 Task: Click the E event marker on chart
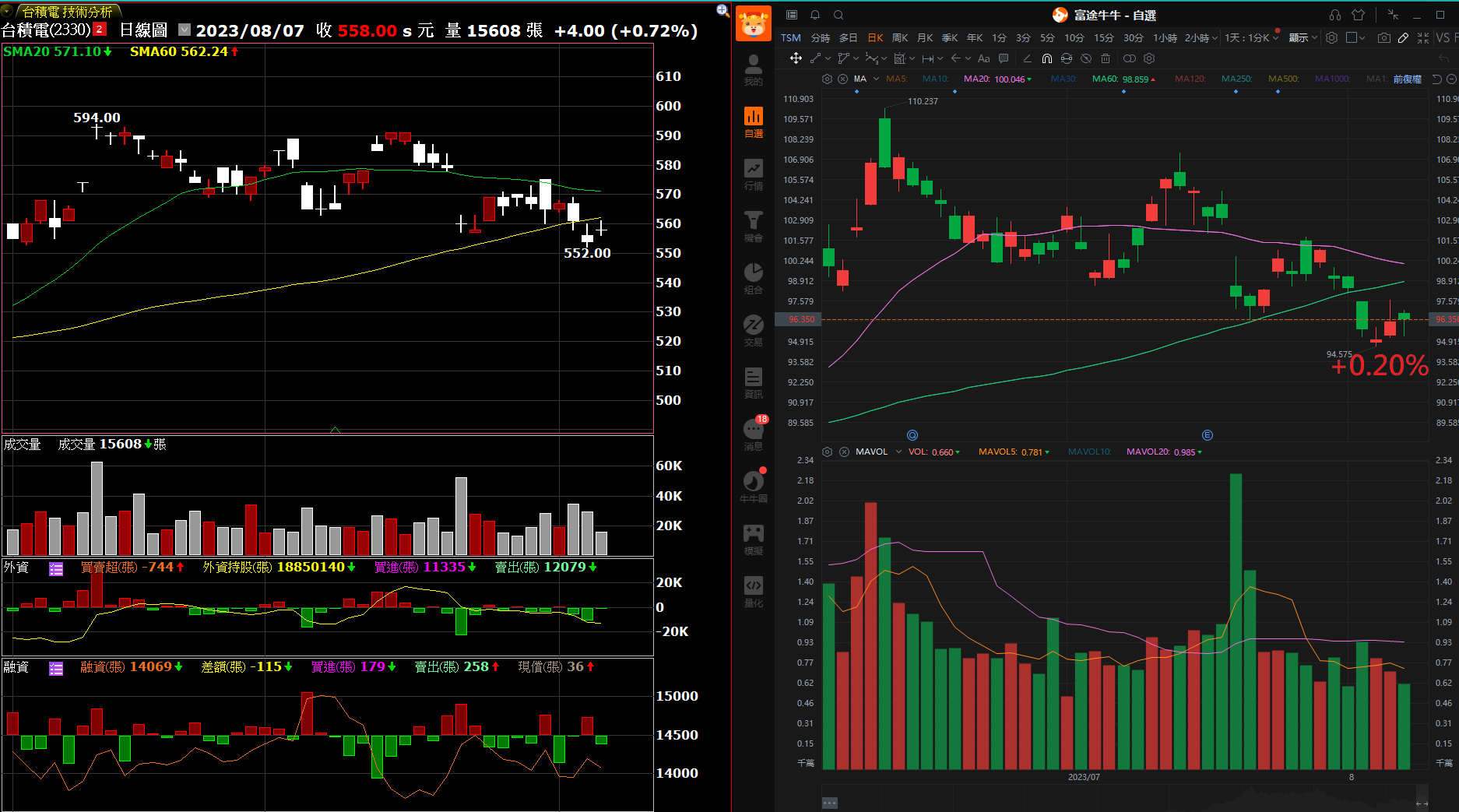click(x=1207, y=435)
